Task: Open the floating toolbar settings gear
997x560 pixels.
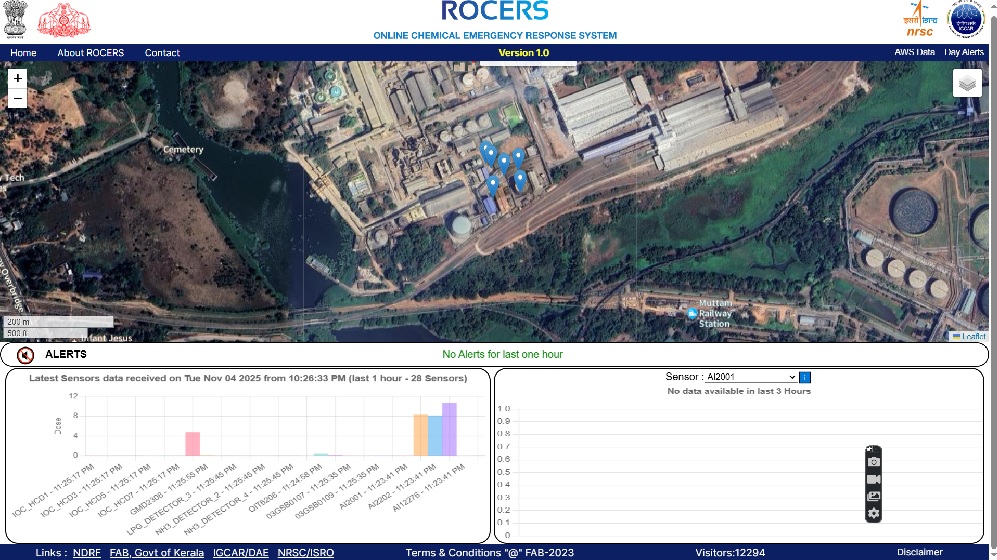Action: click(x=874, y=514)
